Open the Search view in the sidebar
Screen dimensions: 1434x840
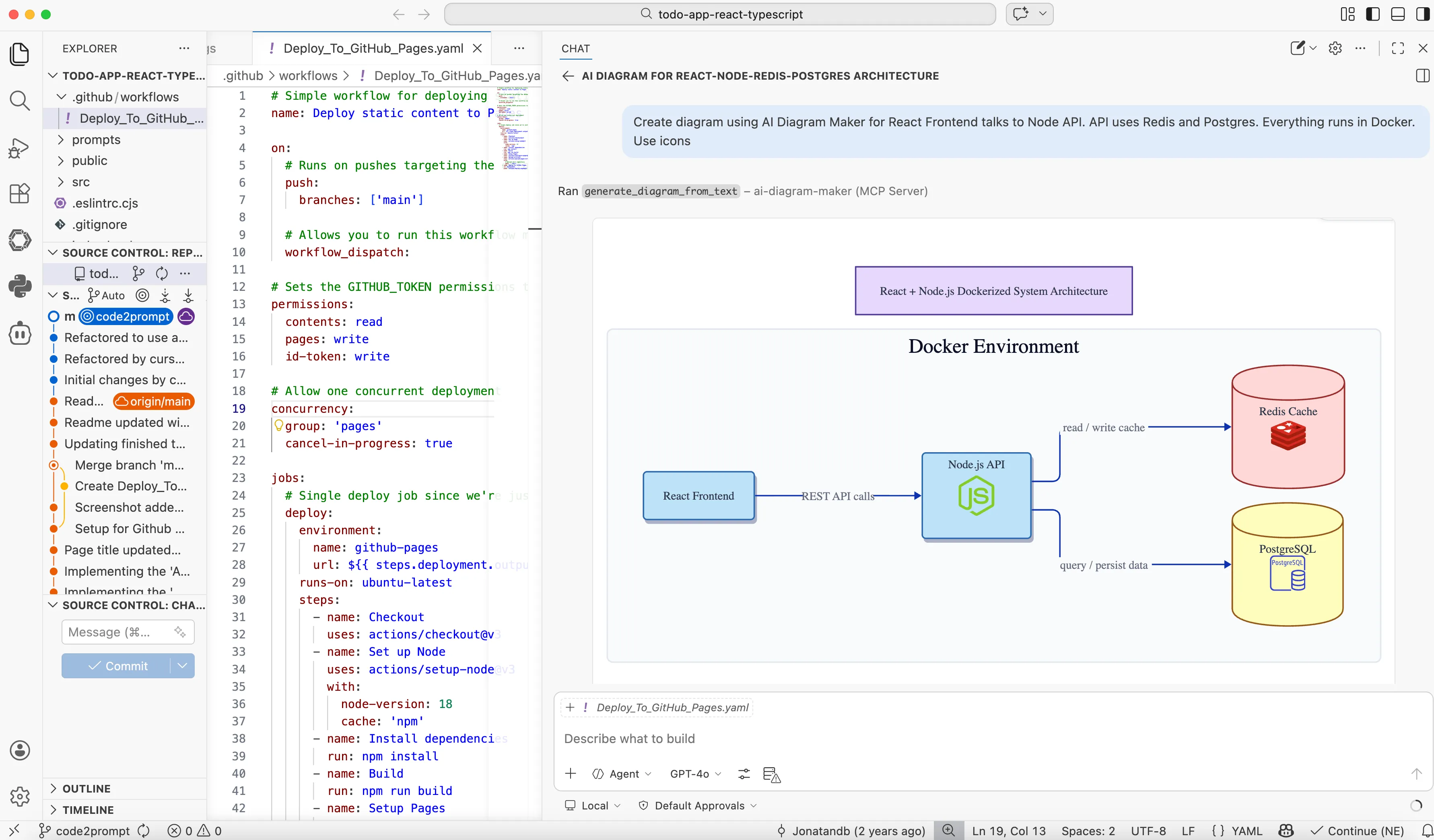click(20, 101)
